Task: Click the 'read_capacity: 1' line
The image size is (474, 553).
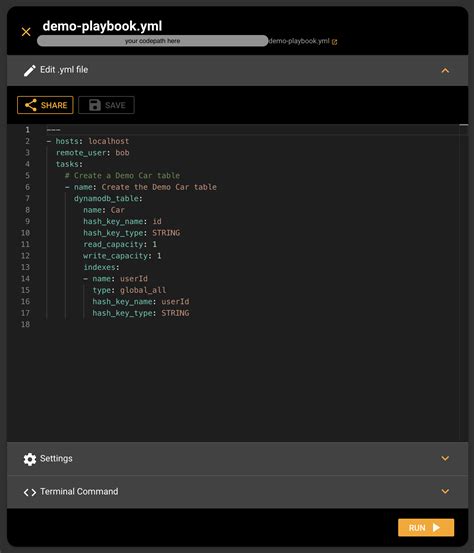Action: [120, 244]
